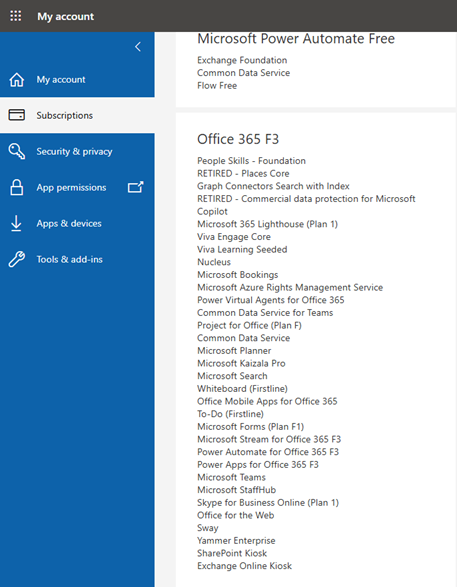457x588 pixels.
Task: Open the app launcher waffle icon
Action: [15, 16]
